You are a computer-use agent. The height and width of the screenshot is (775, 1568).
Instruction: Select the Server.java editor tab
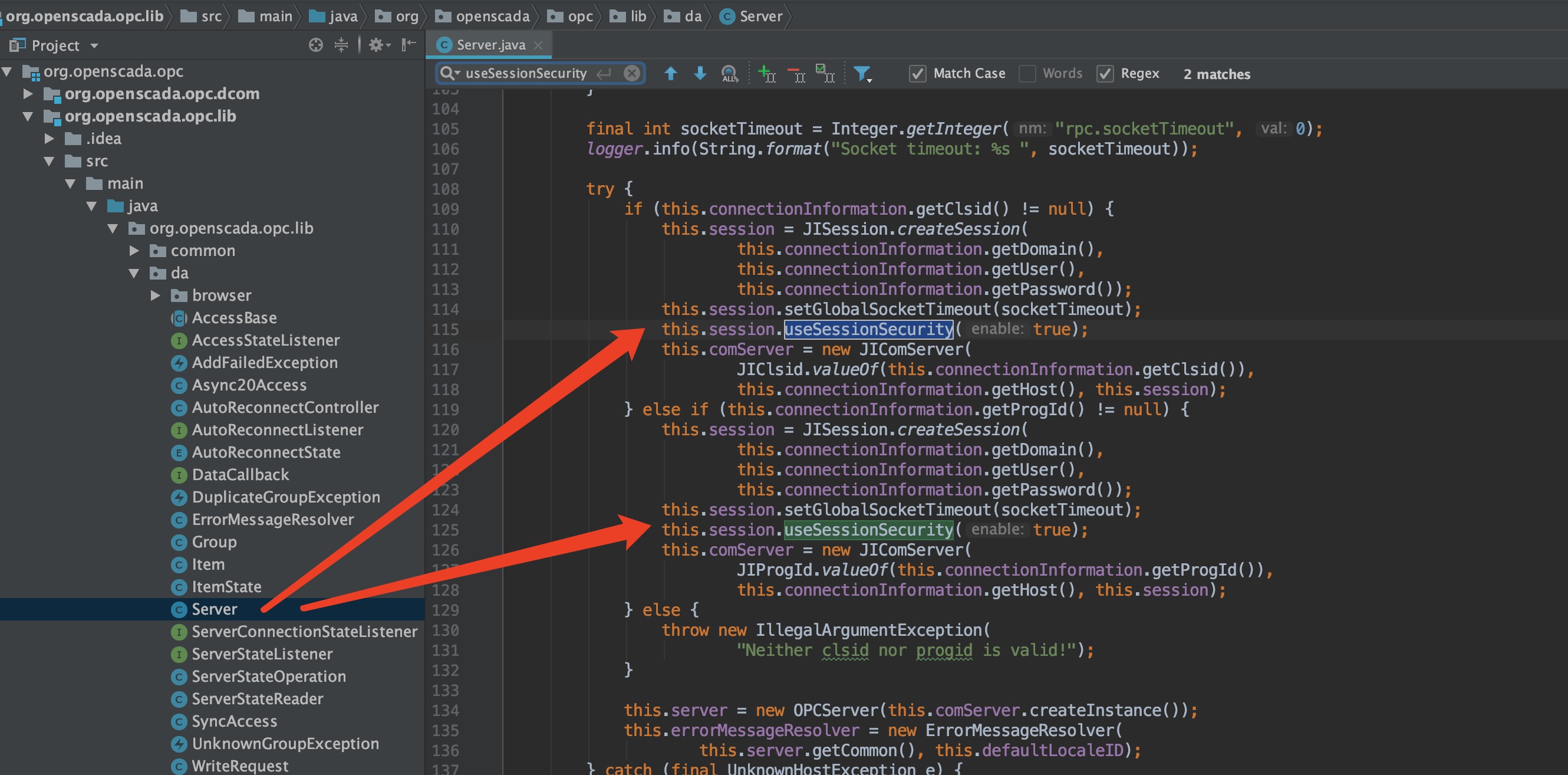[x=490, y=45]
